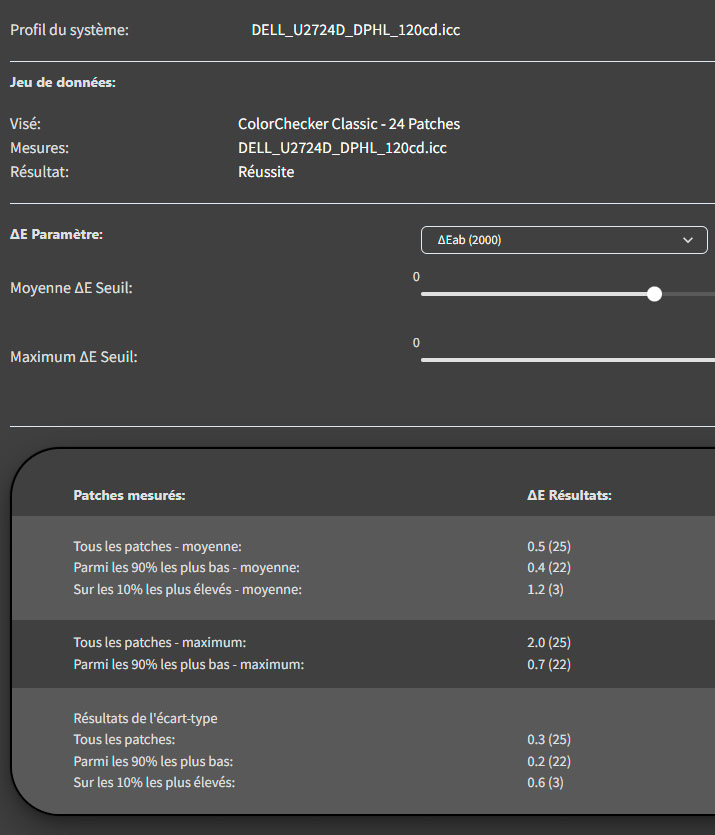The height and width of the screenshot is (835, 715).
Task: Click the 'Maximum ΔE Seuil:' label
Action: 74,357
